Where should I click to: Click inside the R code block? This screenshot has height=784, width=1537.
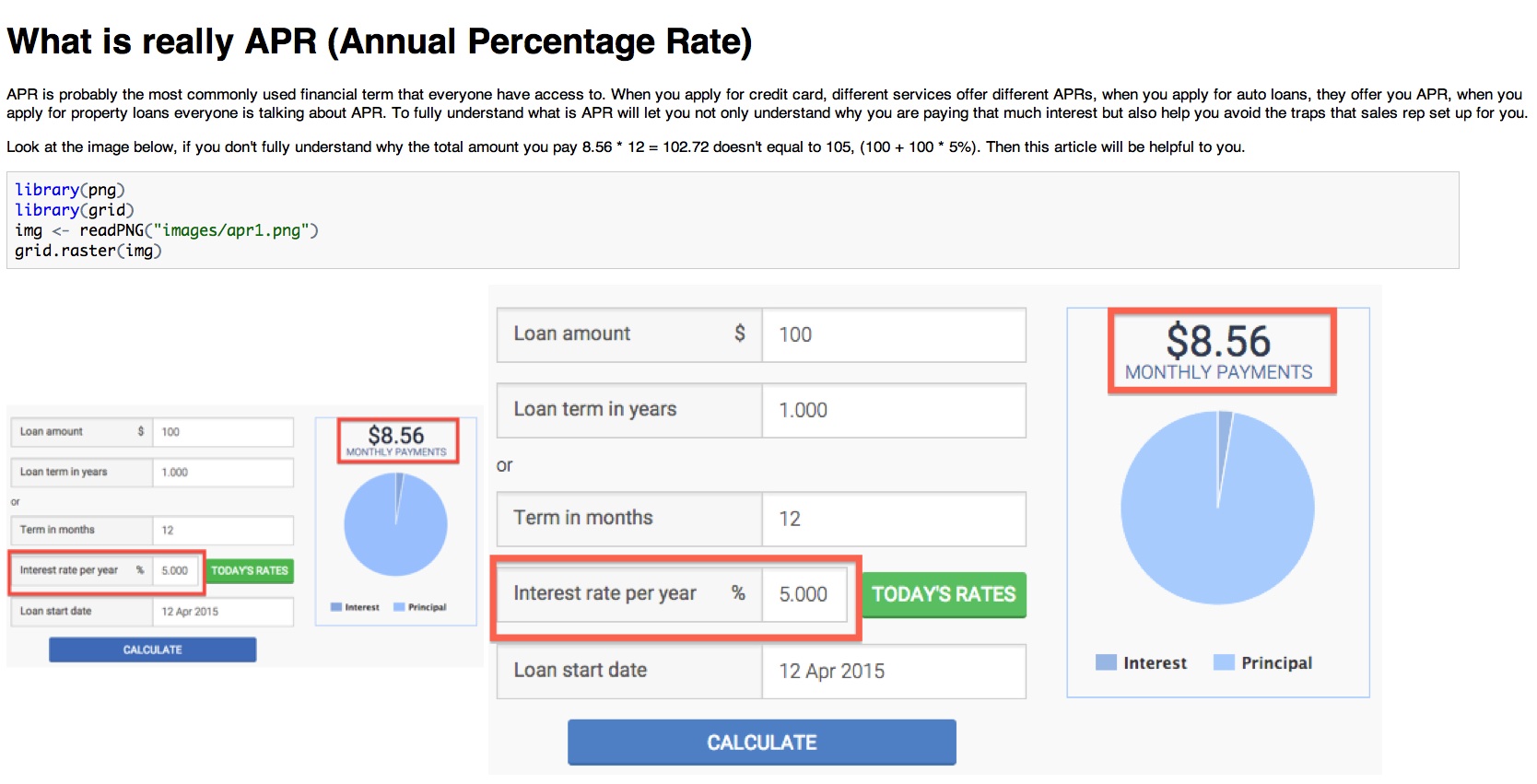tap(732, 220)
